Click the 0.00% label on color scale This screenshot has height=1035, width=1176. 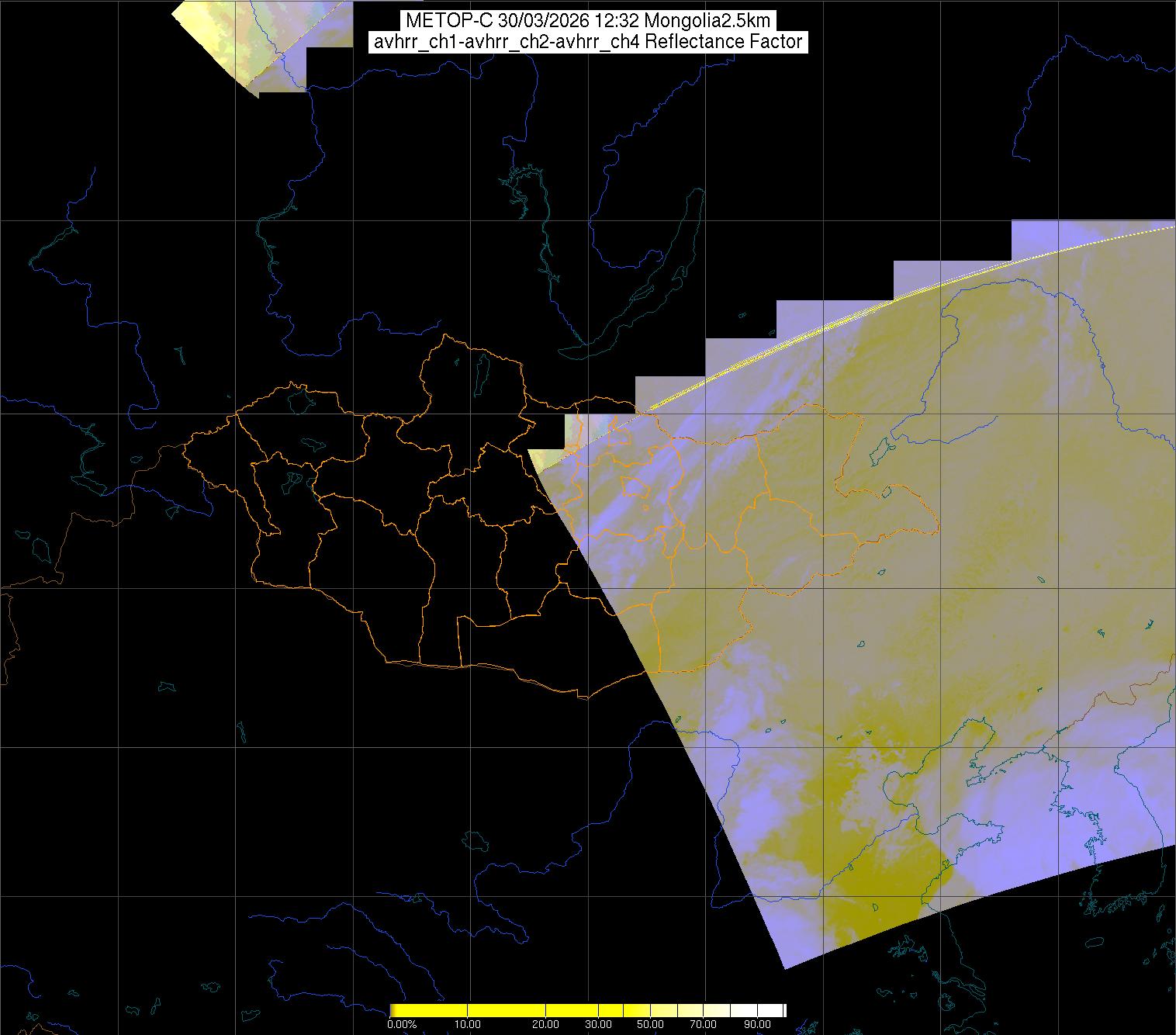click(401, 1024)
